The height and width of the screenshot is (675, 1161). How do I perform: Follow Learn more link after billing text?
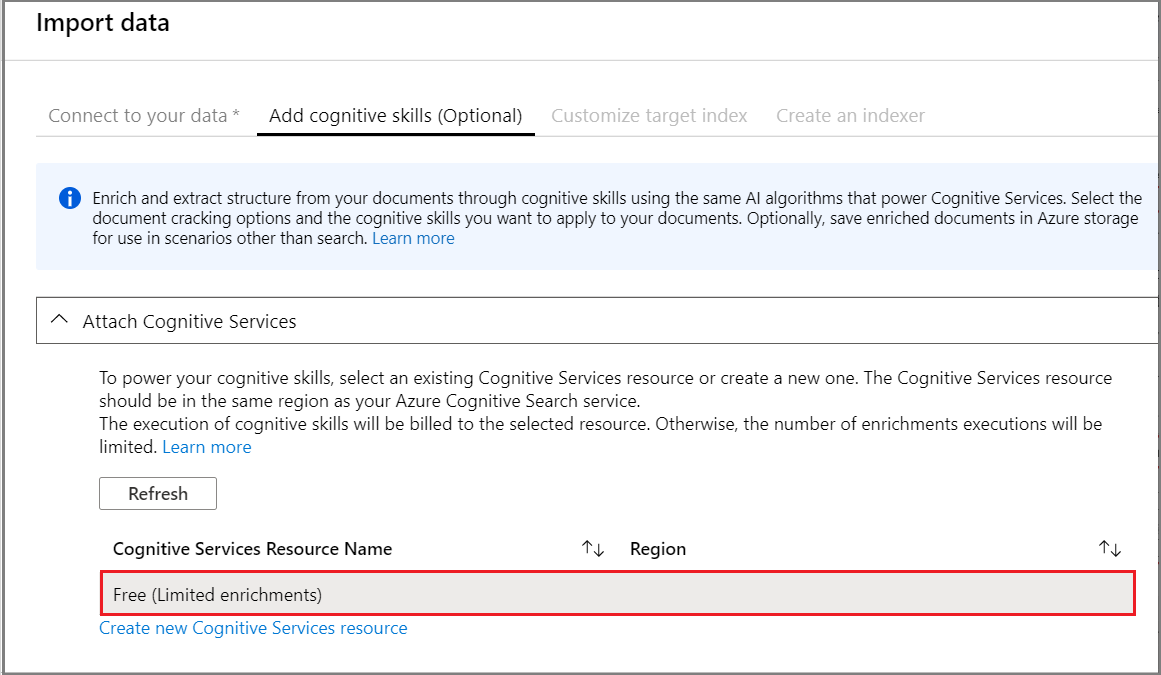207,447
